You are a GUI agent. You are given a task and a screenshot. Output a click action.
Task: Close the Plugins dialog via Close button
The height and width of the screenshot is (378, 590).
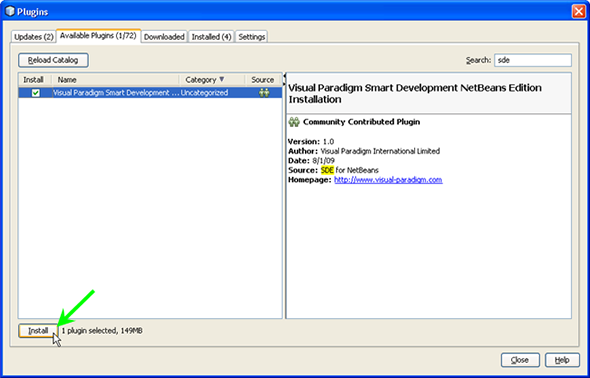coord(520,360)
